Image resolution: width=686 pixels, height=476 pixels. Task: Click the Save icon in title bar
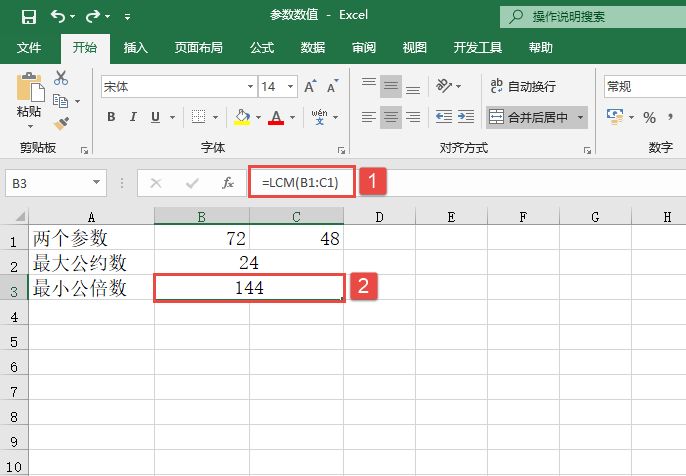(28, 17)
